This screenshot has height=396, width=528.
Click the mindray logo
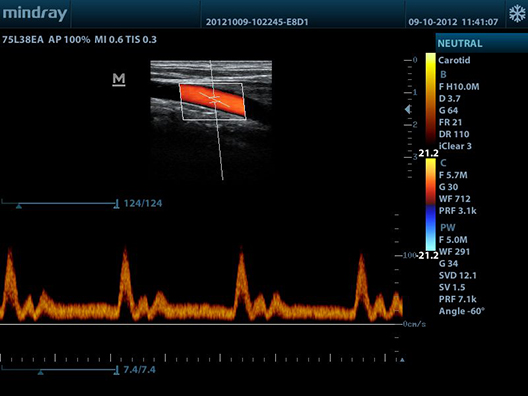(x=35, y=14)
